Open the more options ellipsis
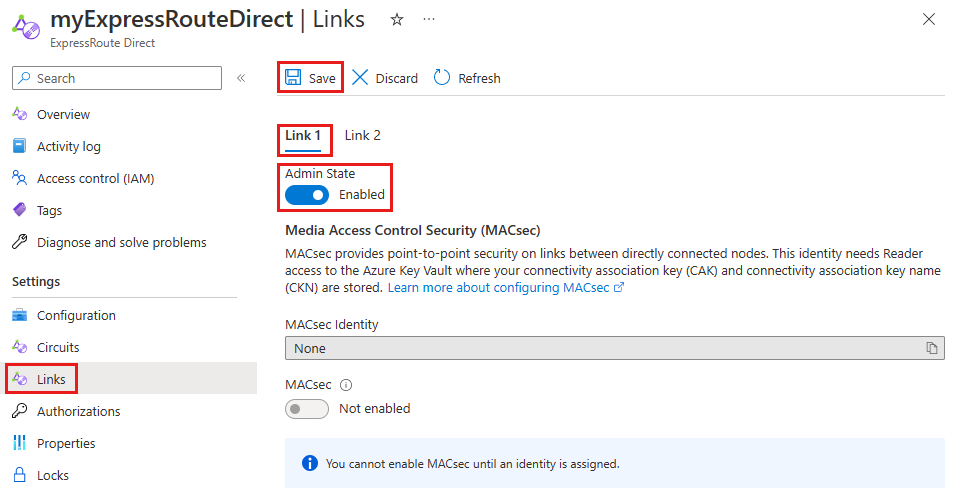This screenshot has width=965, height=498. (429, 20)
